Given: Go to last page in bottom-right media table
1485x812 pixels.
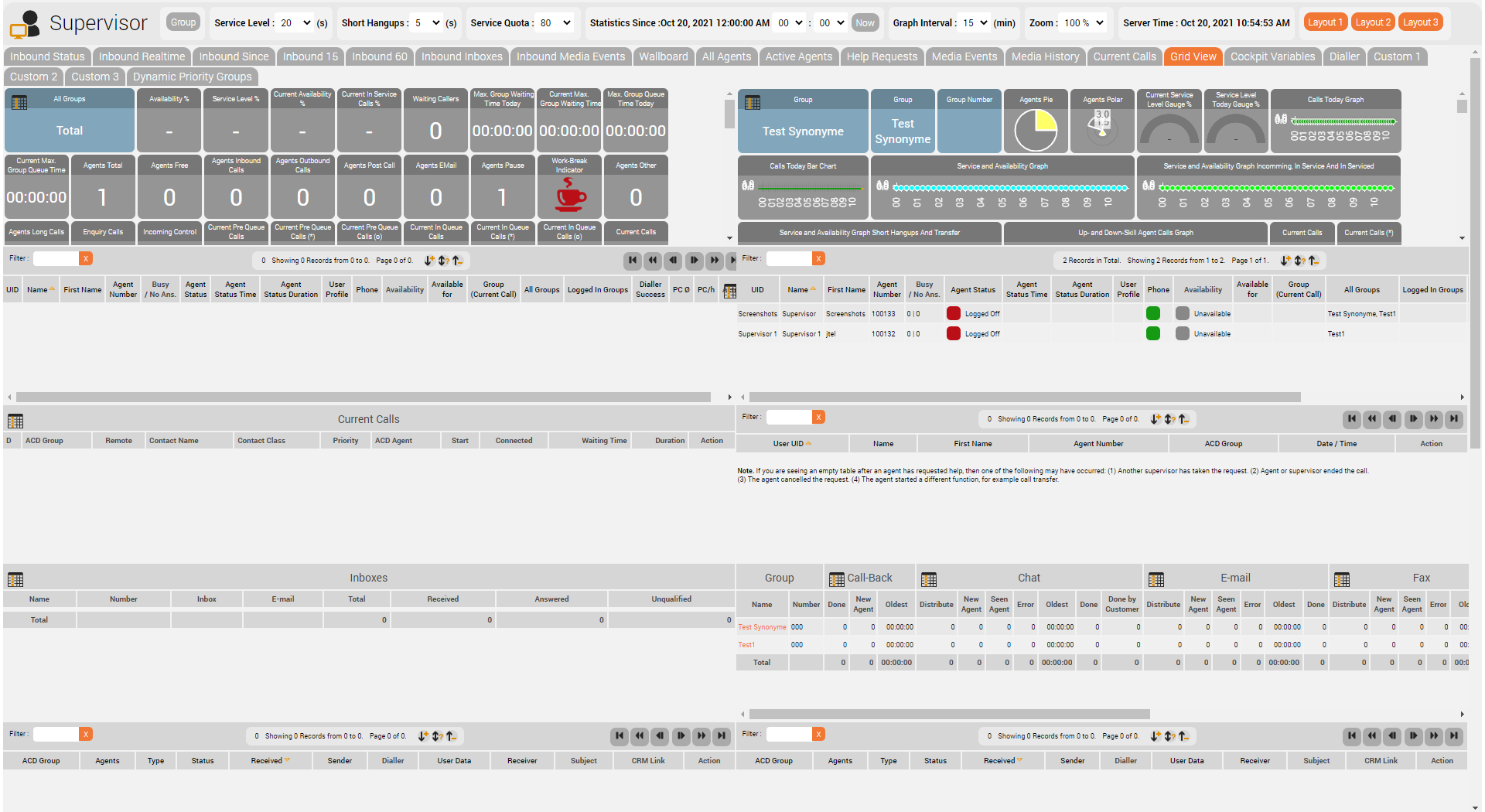Looking at the screenshot, I should (x=1454, y=736).
